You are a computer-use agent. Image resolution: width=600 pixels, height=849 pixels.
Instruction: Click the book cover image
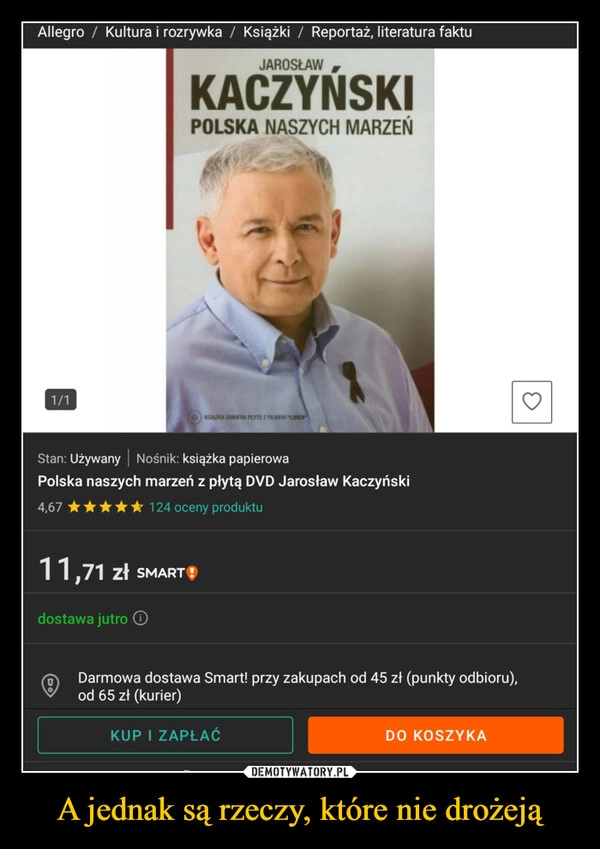(300, 240)
